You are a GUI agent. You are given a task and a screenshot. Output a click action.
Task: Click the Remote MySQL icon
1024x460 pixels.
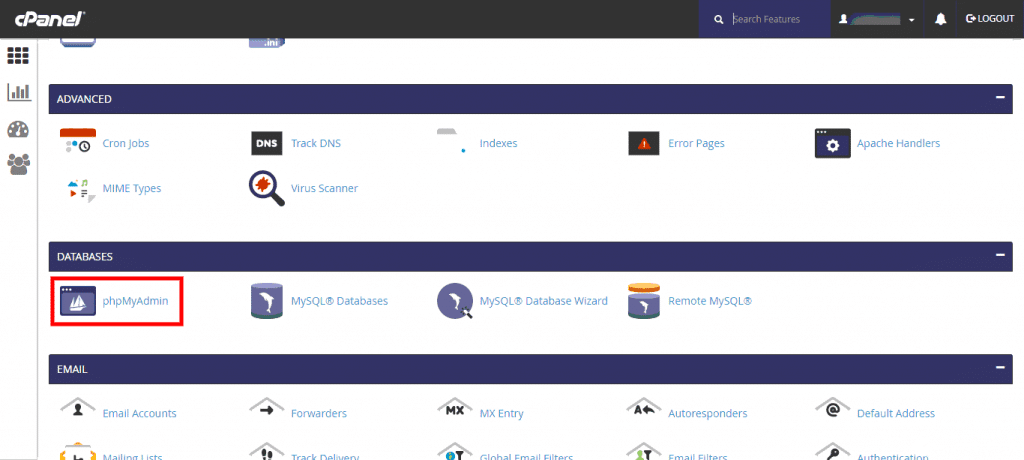coord(643,301)
